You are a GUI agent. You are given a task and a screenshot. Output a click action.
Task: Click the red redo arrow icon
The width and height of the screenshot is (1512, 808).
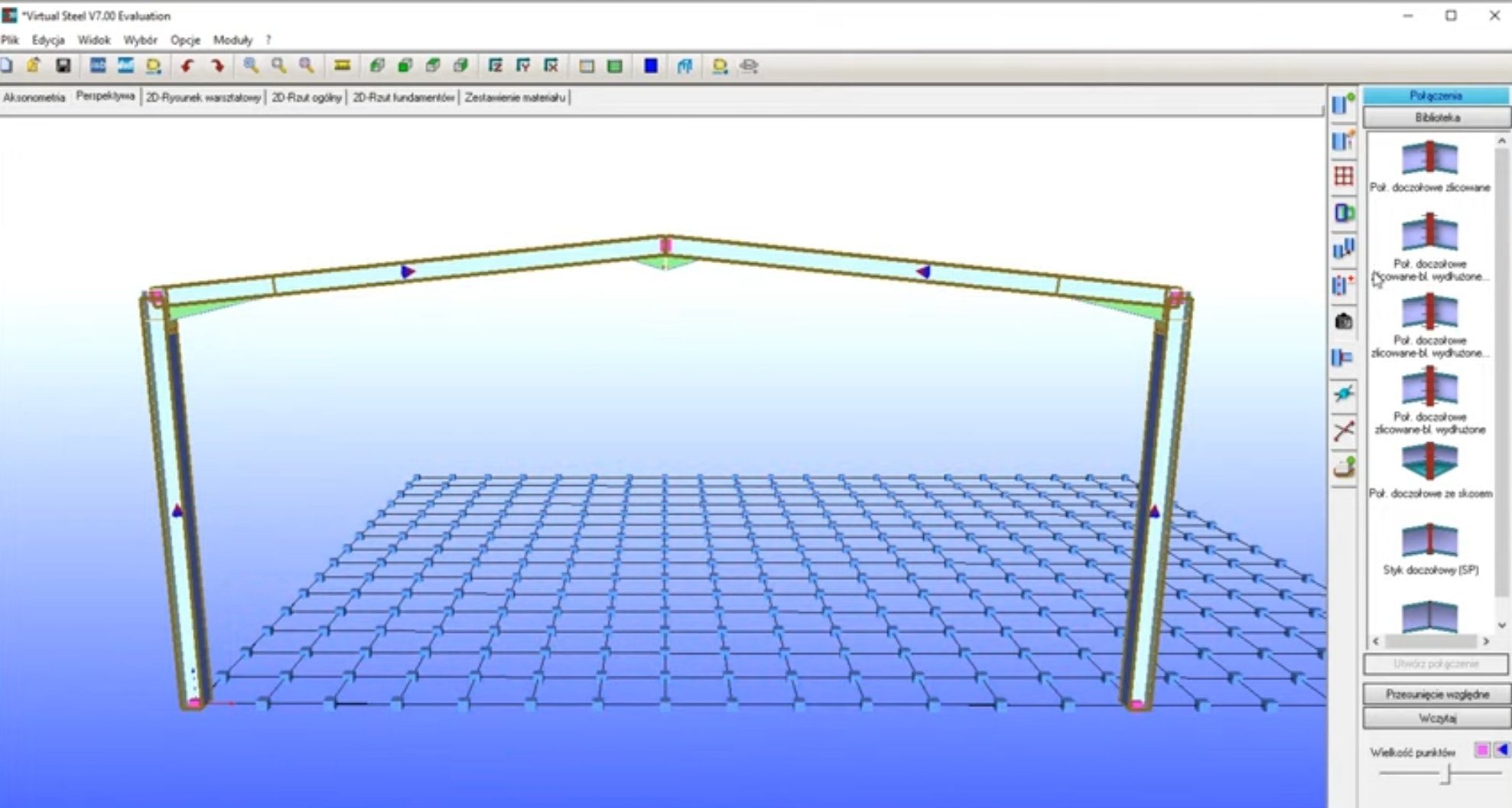217,66
